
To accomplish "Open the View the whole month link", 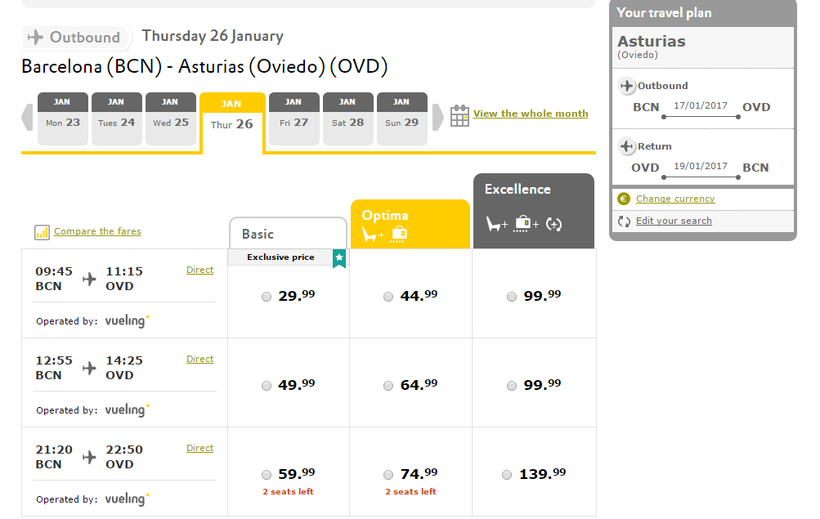I will [530, 114].
